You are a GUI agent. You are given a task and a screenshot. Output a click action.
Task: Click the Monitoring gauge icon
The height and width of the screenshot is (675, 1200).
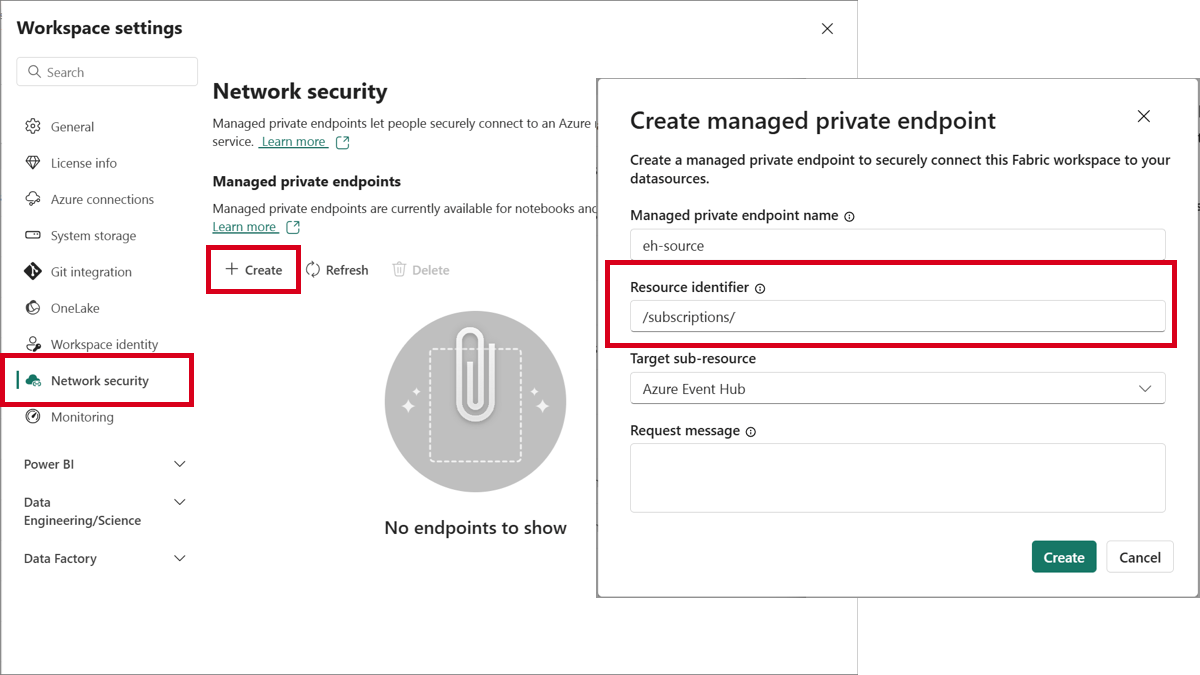pos(33,417)
